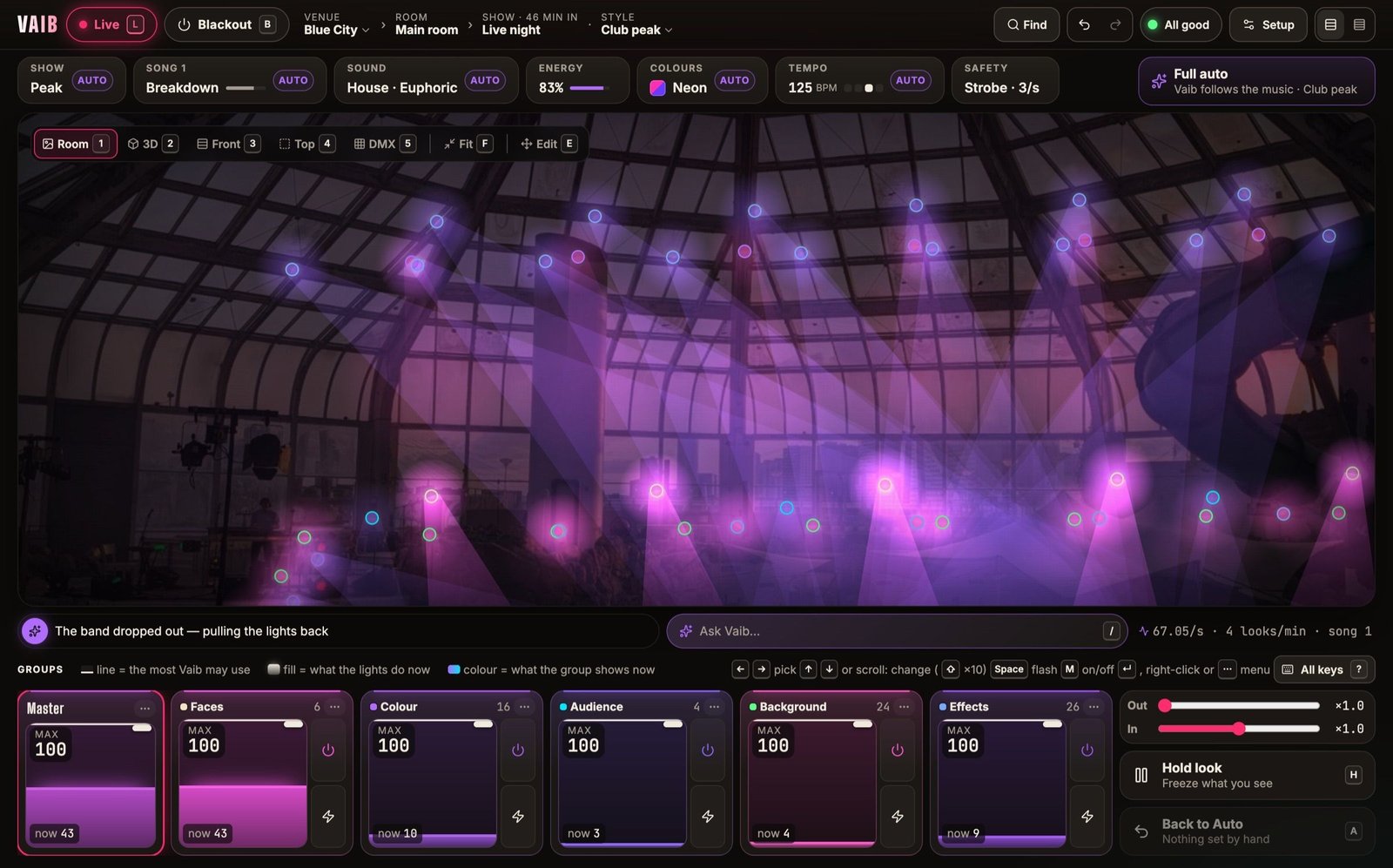Switch to single-panel layout icon
Viewport: 1393px width, 868px height.
1330,24
